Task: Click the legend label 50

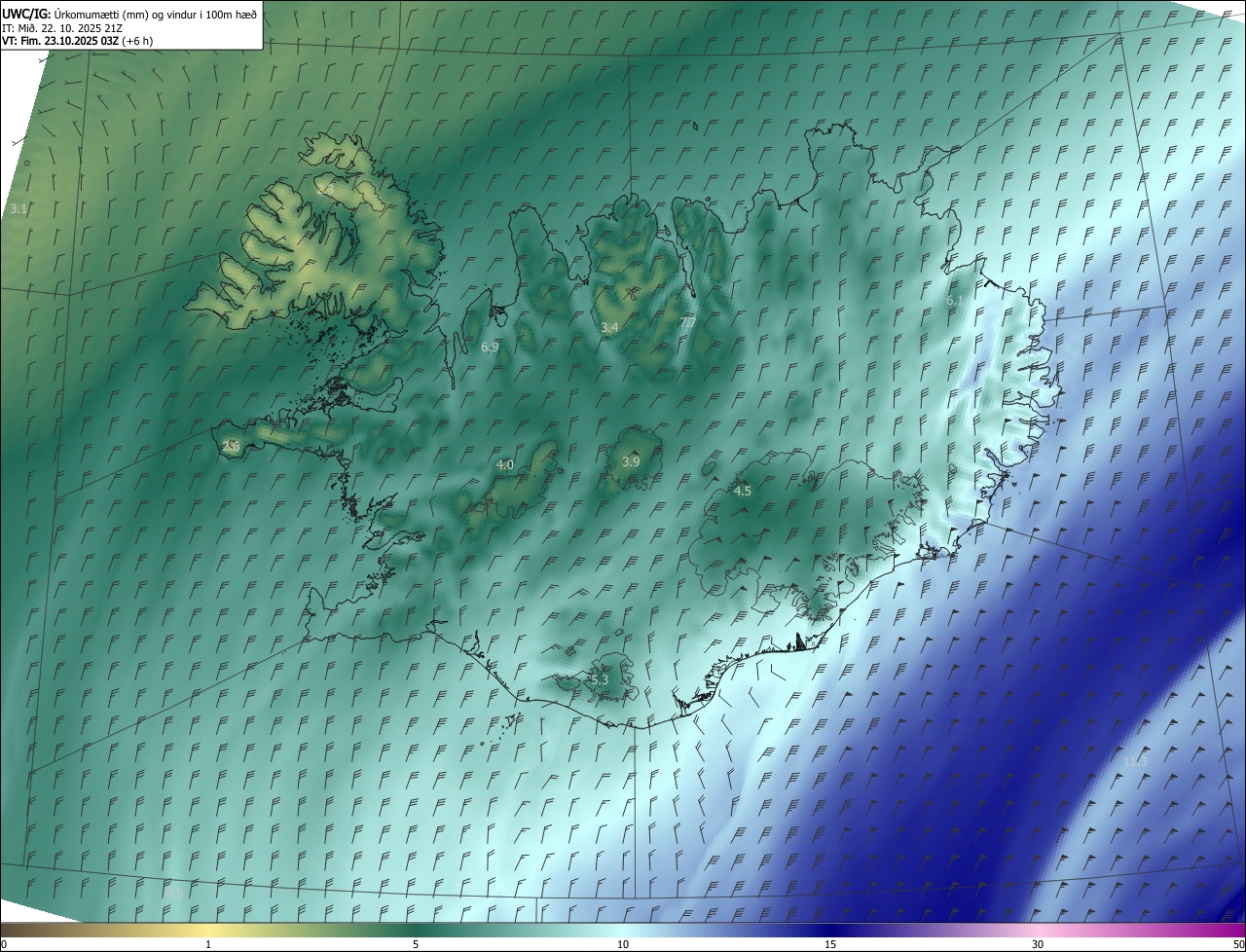Action: pyautogui.click(x=1238, y=944)
